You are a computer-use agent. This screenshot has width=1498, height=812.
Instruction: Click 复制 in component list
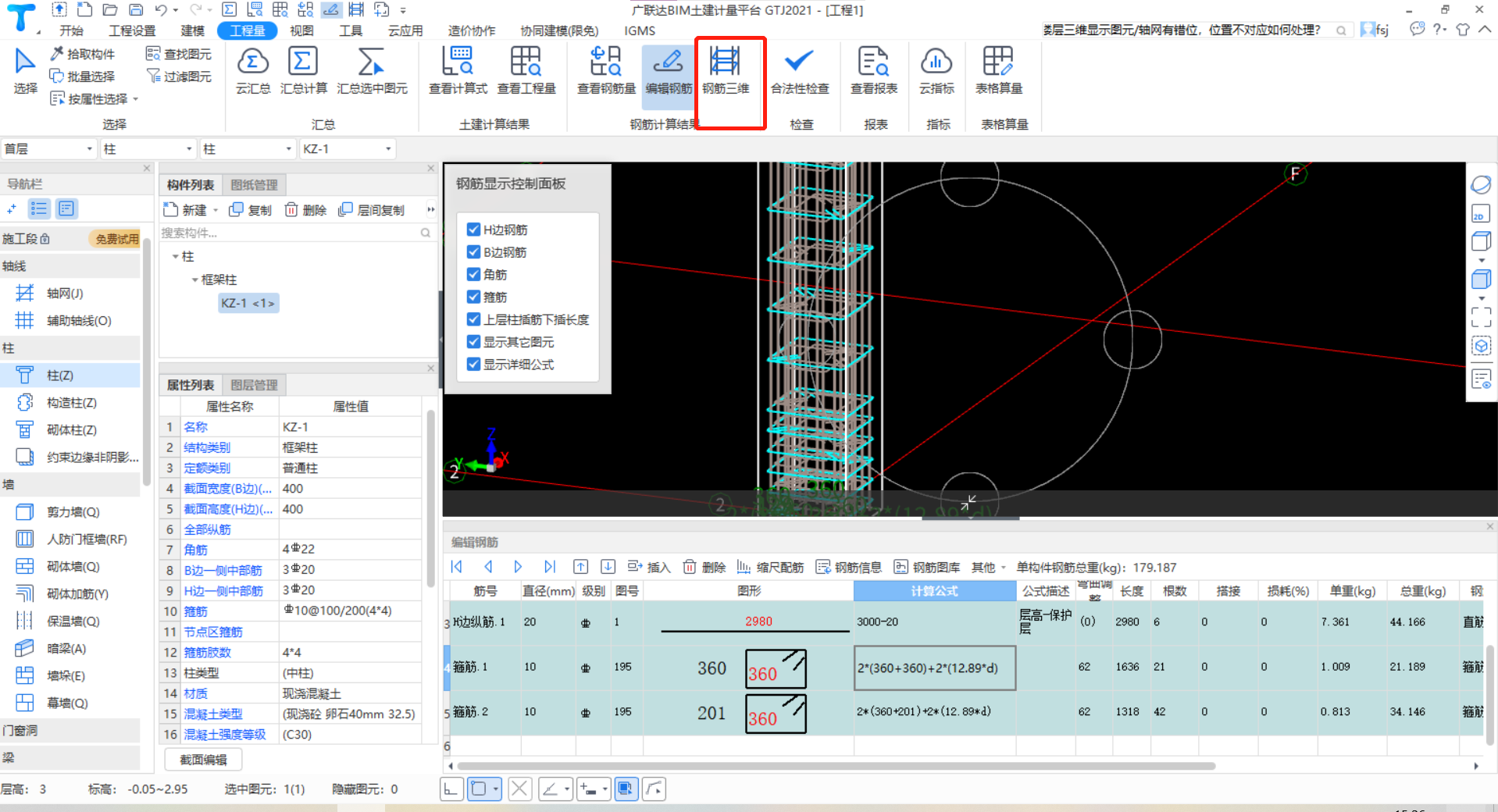250,210
